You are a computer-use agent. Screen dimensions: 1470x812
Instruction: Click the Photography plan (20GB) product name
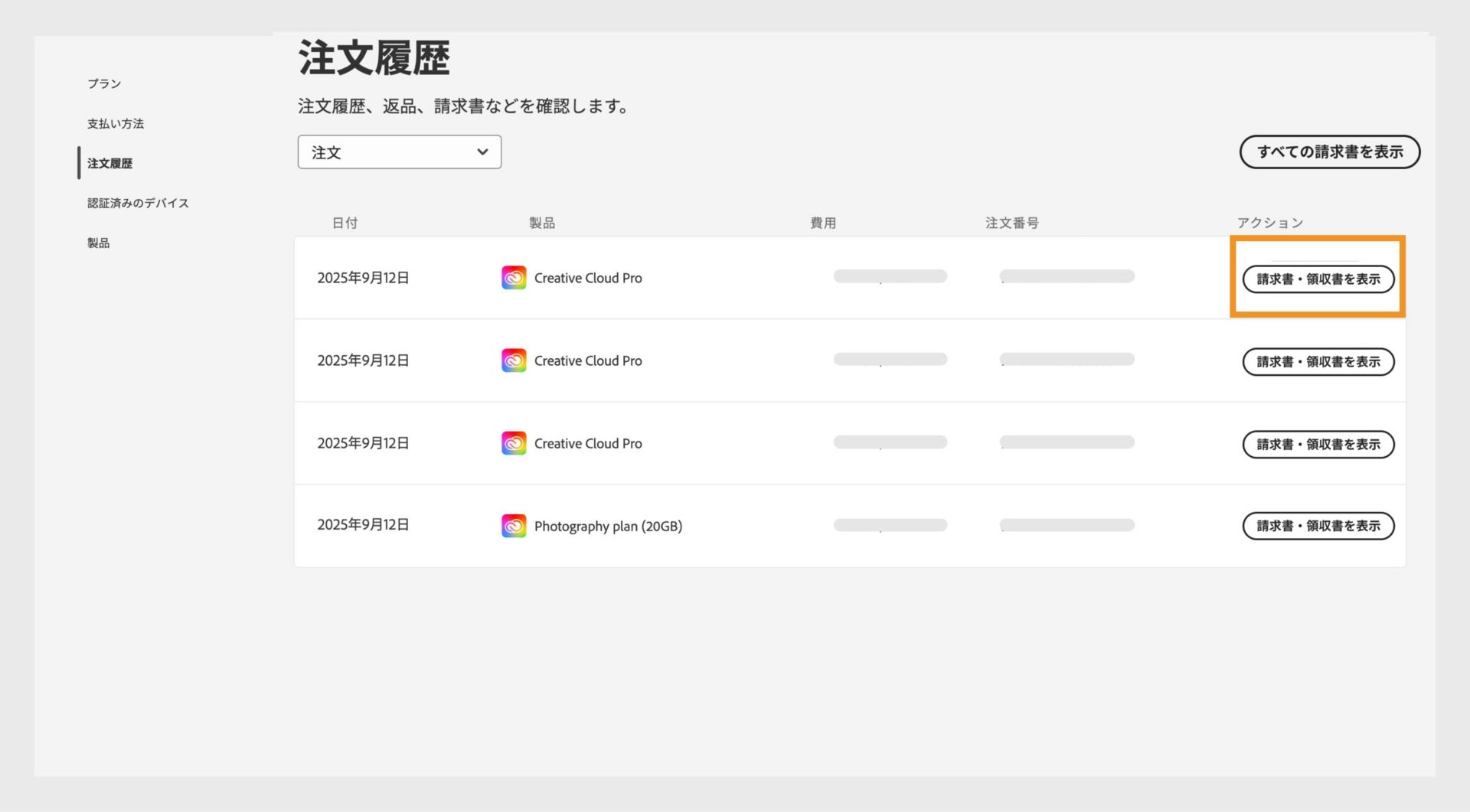pos(608,526)
